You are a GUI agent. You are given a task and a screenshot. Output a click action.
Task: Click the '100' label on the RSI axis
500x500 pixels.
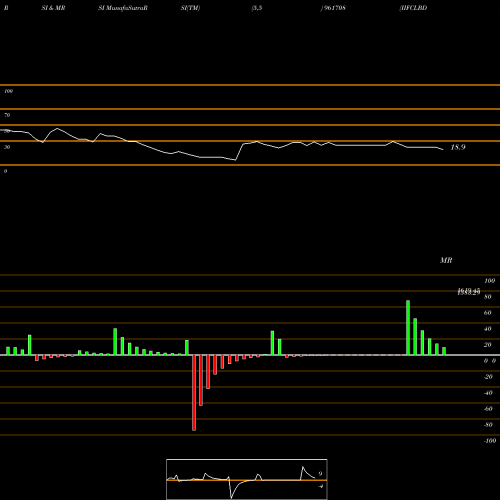pos(8,91)
